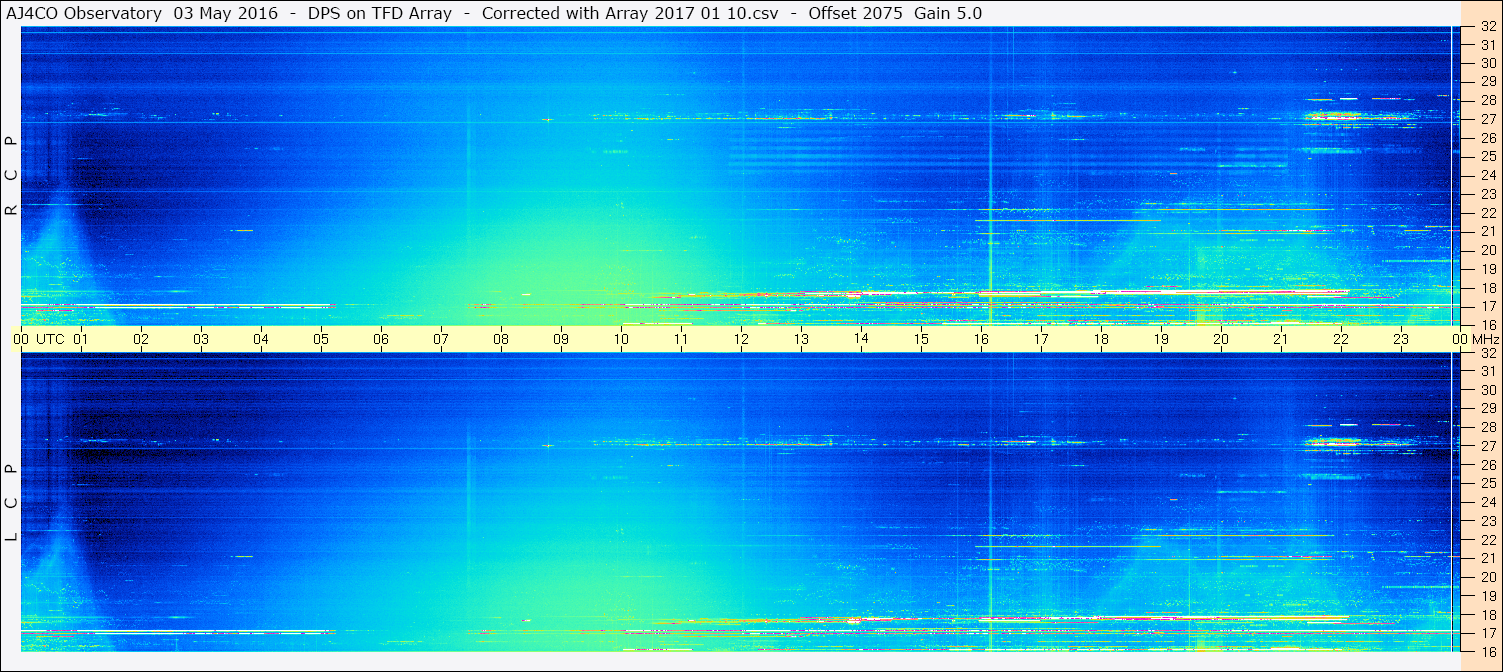Select the 19 hour mark on time axis
Viewport: 1503px width, 672px height.
coord(1161,339)
